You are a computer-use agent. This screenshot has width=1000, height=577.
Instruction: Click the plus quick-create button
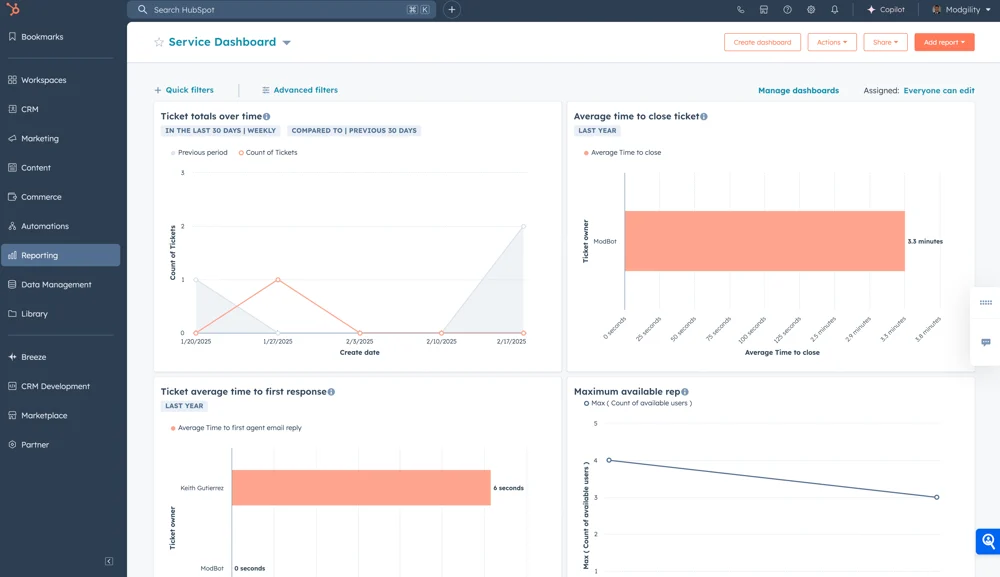pyautogui.click(x=452, y=10)
